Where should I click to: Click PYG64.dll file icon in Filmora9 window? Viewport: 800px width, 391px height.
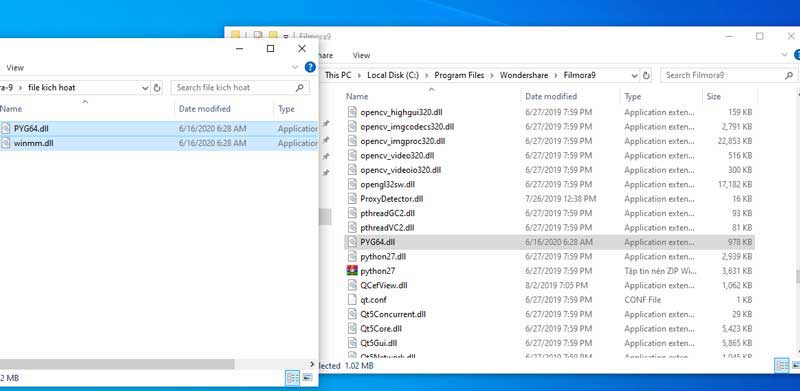coord(352,242)
